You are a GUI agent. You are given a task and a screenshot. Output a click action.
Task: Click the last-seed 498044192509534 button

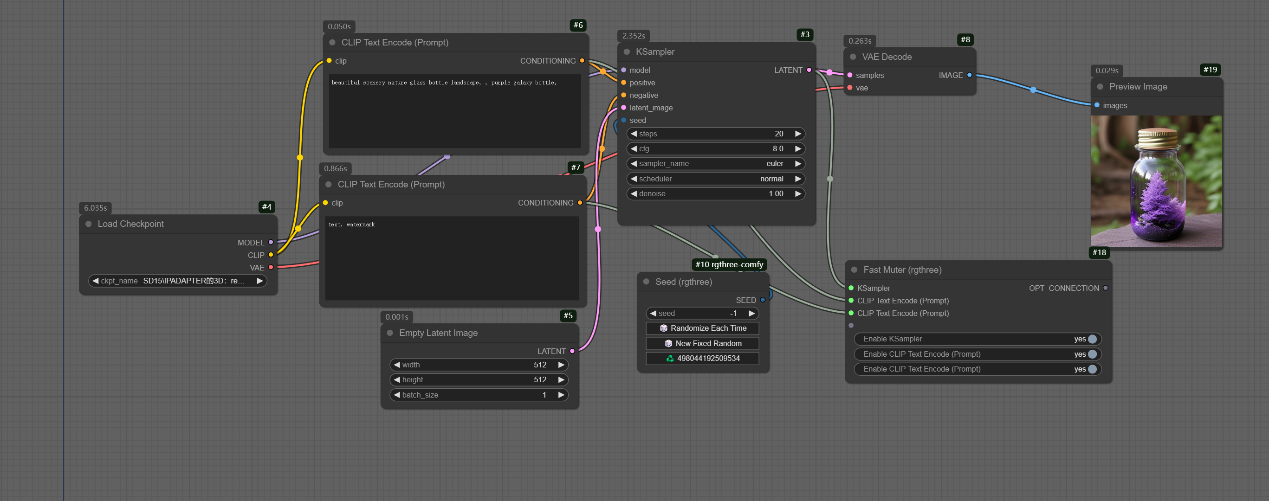coord(703,358)
